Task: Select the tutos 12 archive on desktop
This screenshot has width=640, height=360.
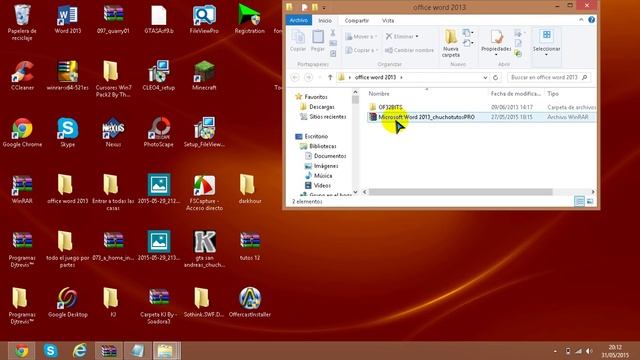Action: [250, 247]
